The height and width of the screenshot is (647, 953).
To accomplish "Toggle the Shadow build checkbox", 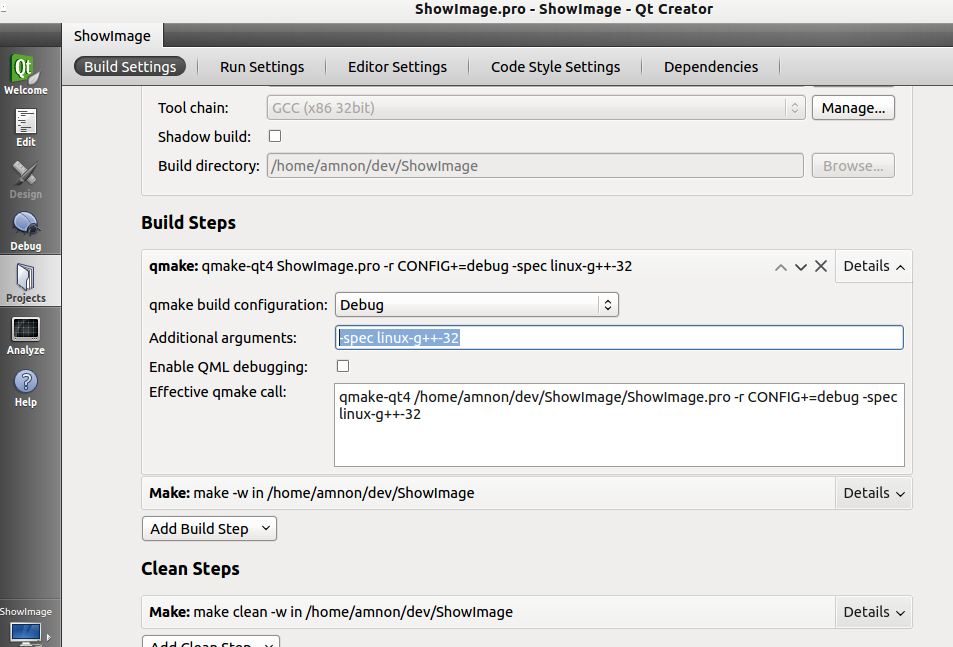I will (275, 136).
